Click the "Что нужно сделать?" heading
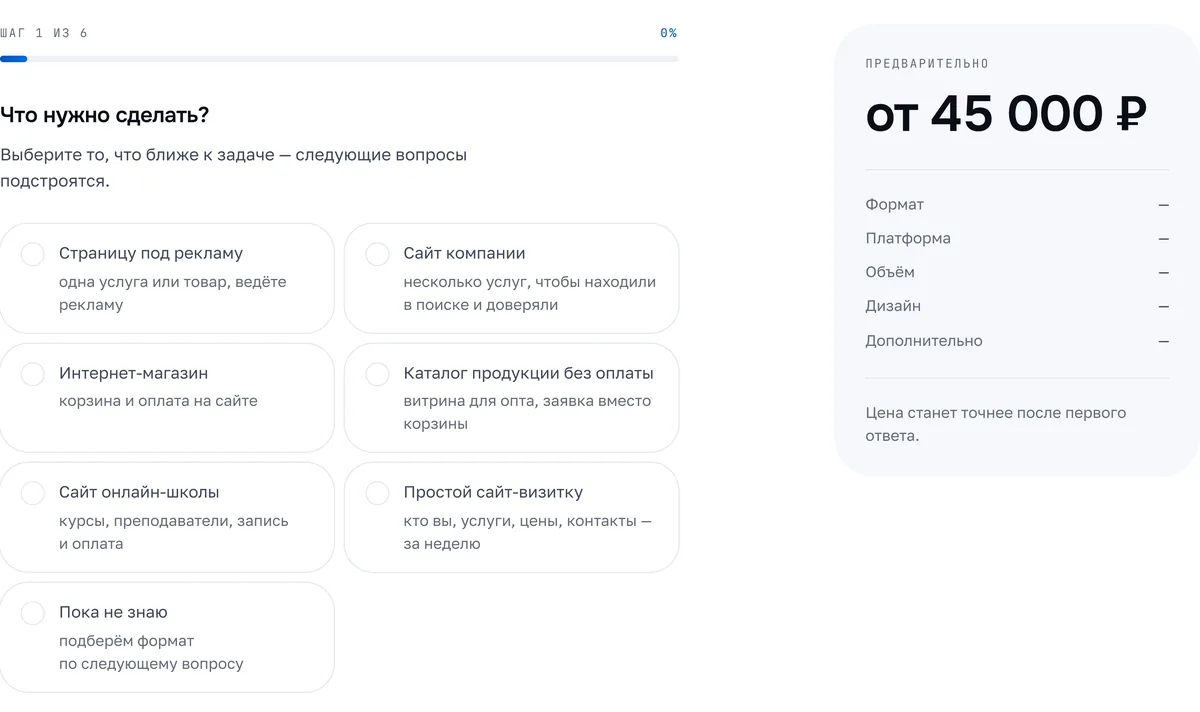Image resolution: width=1200 pixels, height=712 pixels. coord(105,115)
